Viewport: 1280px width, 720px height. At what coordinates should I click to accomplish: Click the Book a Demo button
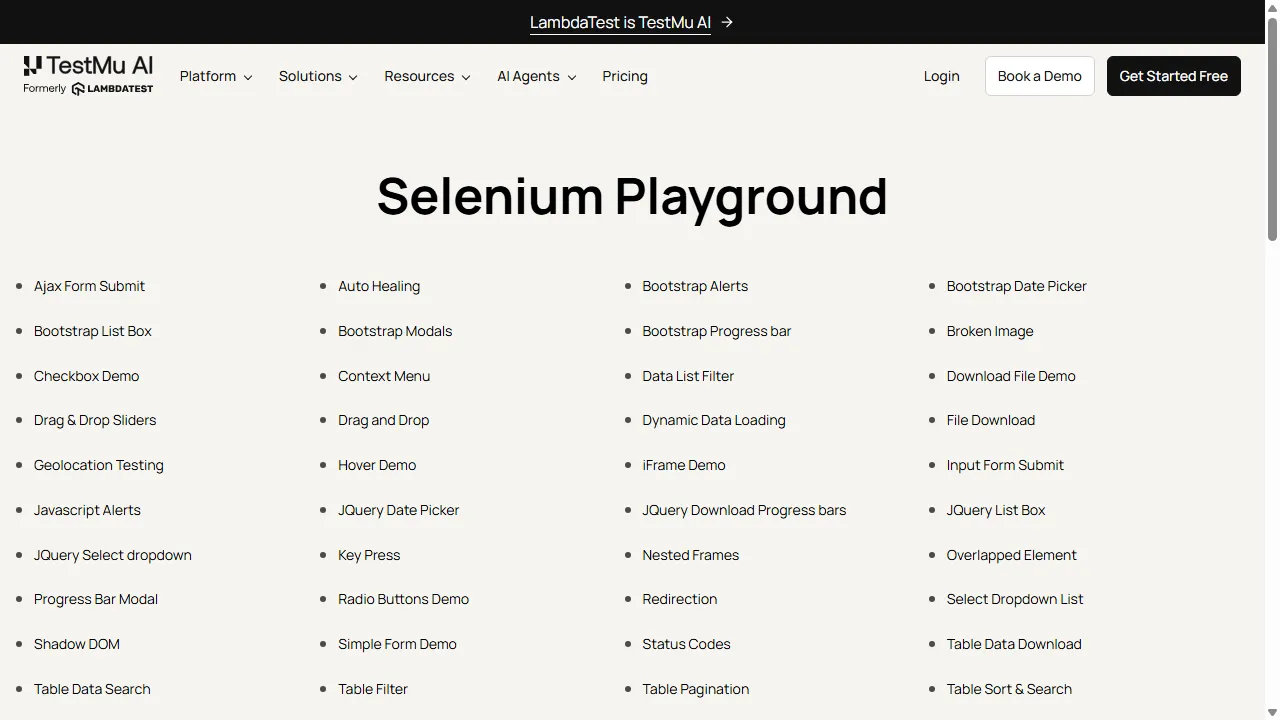pyautogui.click(x=1040, y=76)
